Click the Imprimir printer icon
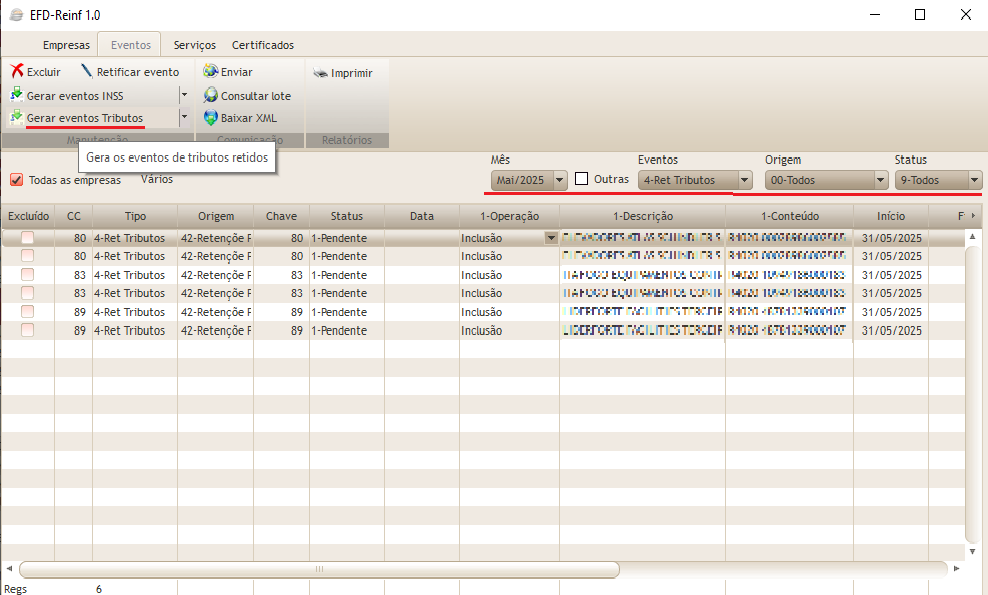This screenshot has height=595, width=988. (x=320, y=73)
